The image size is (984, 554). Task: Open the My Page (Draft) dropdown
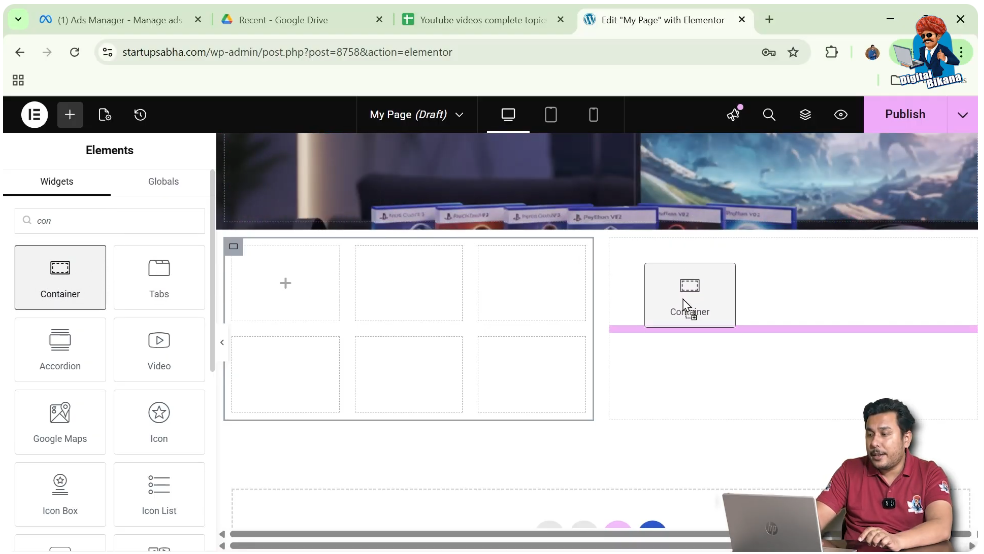click(x=417, y=115)
